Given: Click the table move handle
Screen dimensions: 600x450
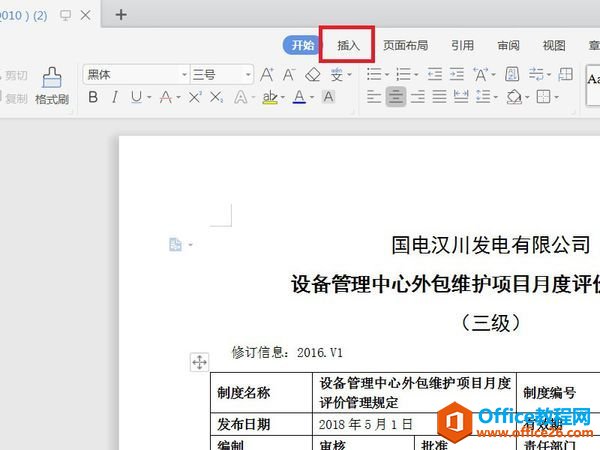Looking at the screenshot, I should [199, 362].
